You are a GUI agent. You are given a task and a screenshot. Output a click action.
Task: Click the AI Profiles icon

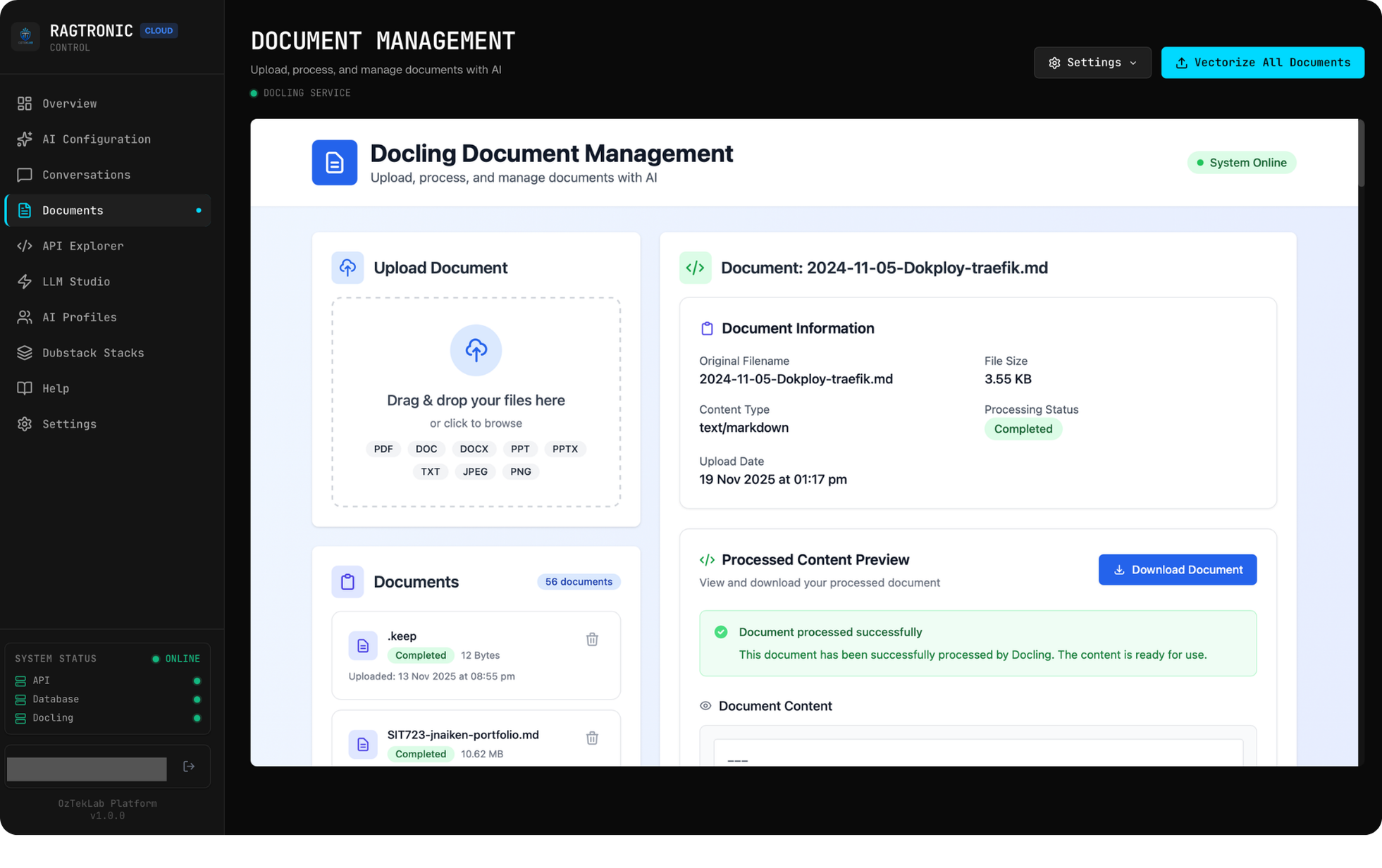24,317
